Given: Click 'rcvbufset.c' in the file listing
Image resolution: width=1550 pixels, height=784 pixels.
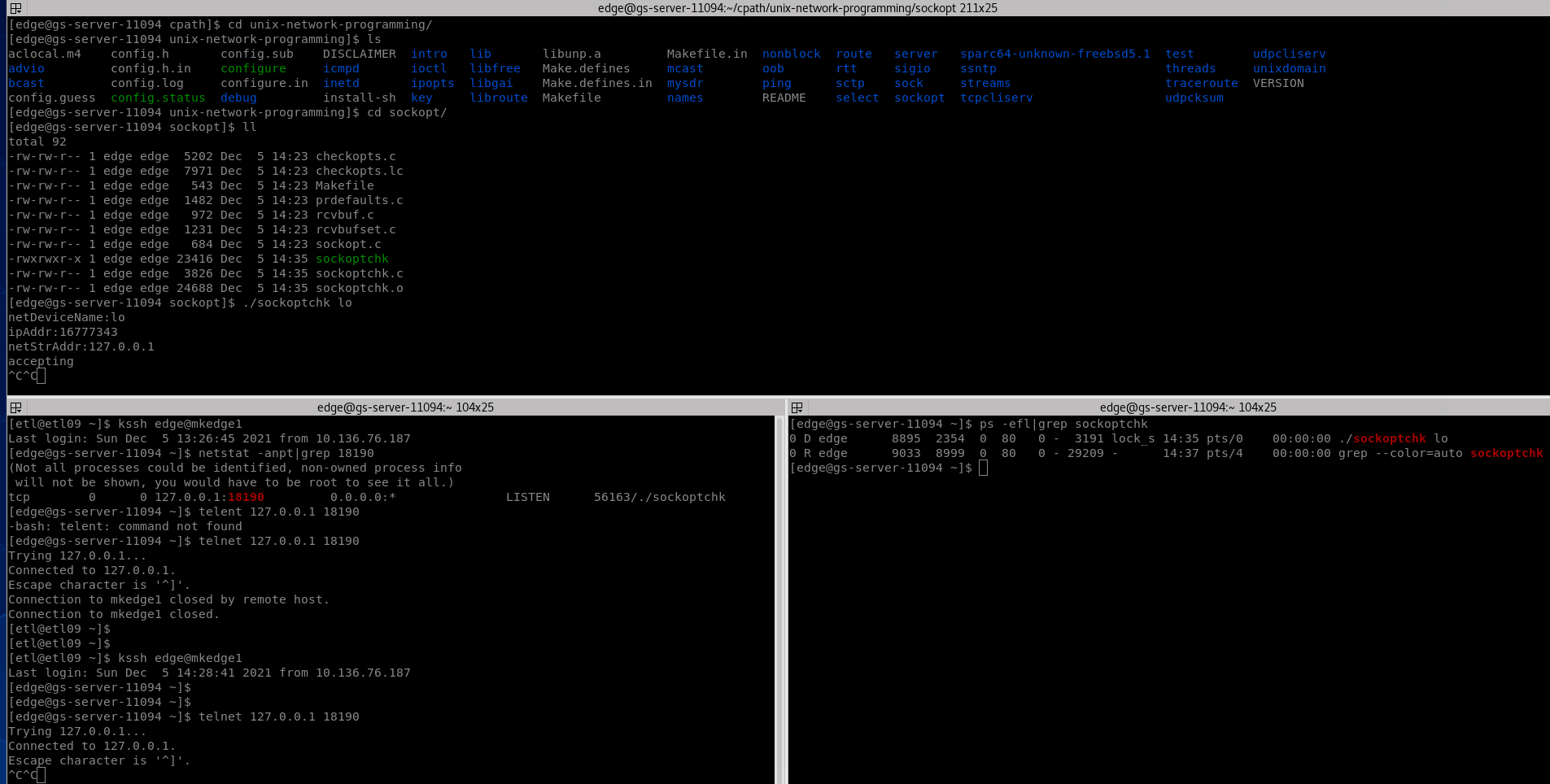Looking at the screenshot, I should tap(356, 229).
